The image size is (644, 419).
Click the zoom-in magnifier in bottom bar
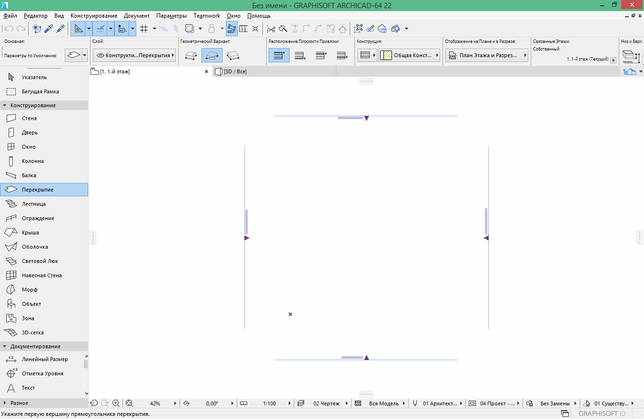click(x=116, y=403)
